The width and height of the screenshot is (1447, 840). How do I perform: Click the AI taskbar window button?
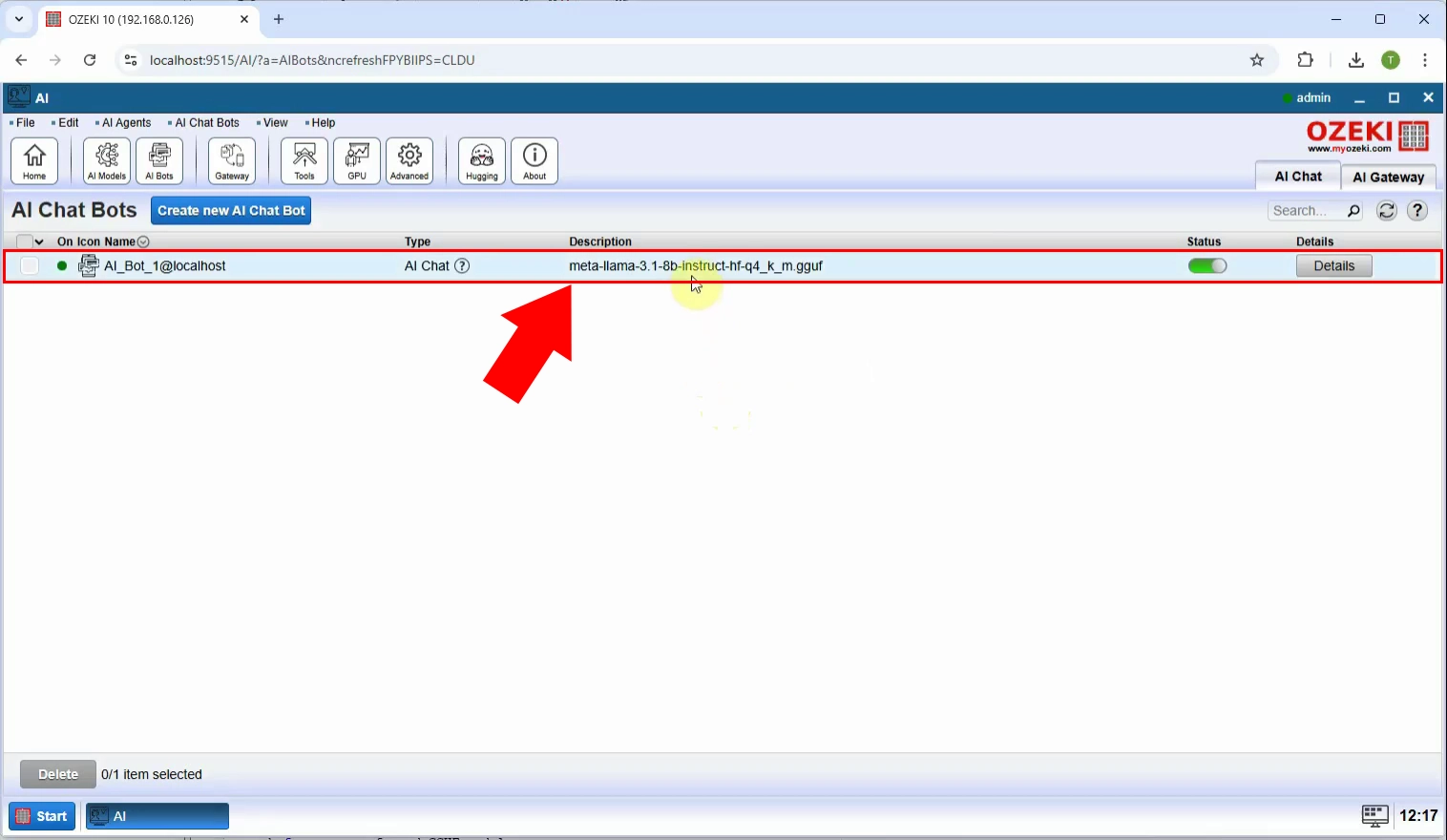(157, 816)
